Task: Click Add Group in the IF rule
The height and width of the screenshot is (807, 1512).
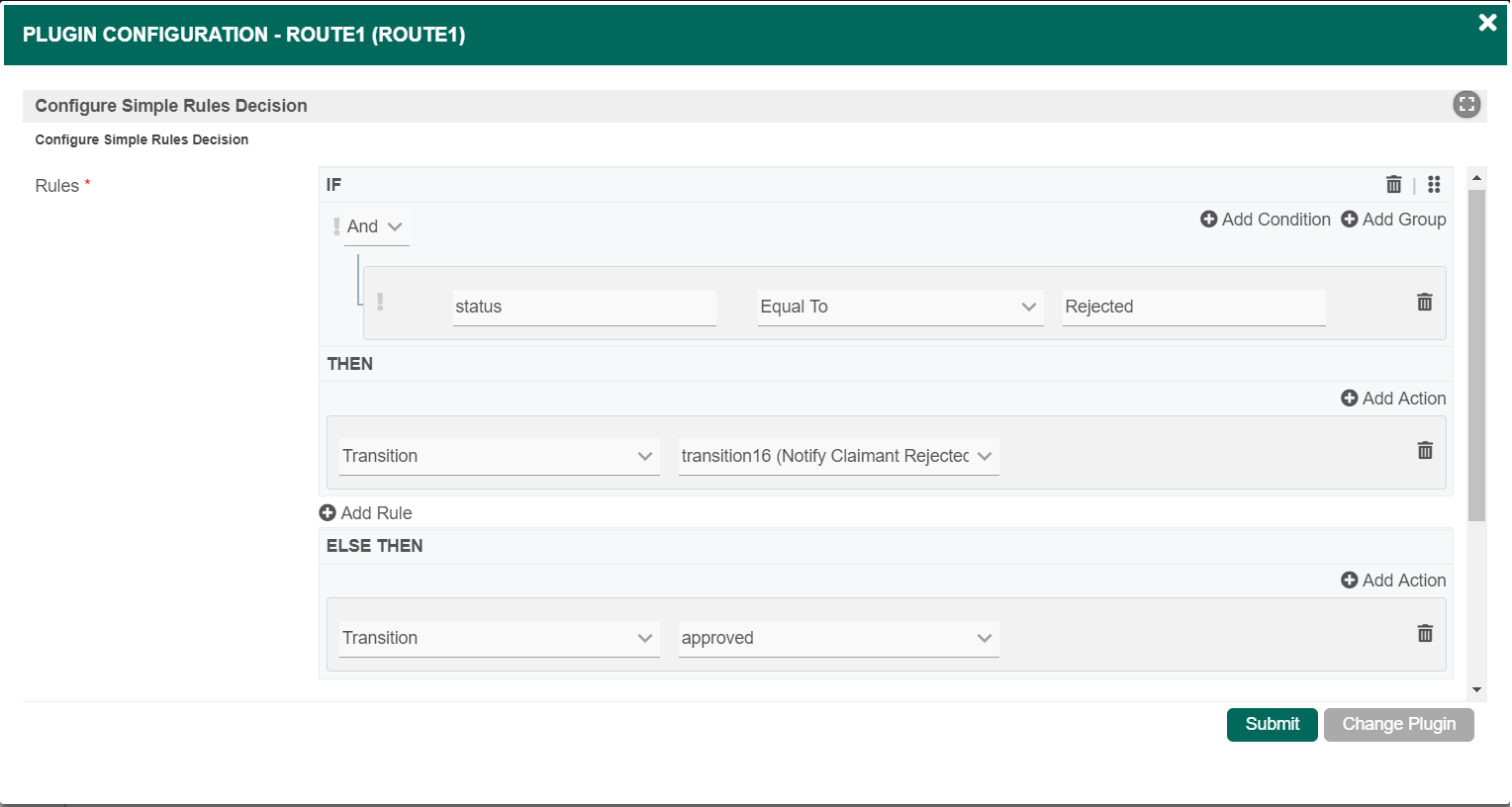Action: point(1393,220)
